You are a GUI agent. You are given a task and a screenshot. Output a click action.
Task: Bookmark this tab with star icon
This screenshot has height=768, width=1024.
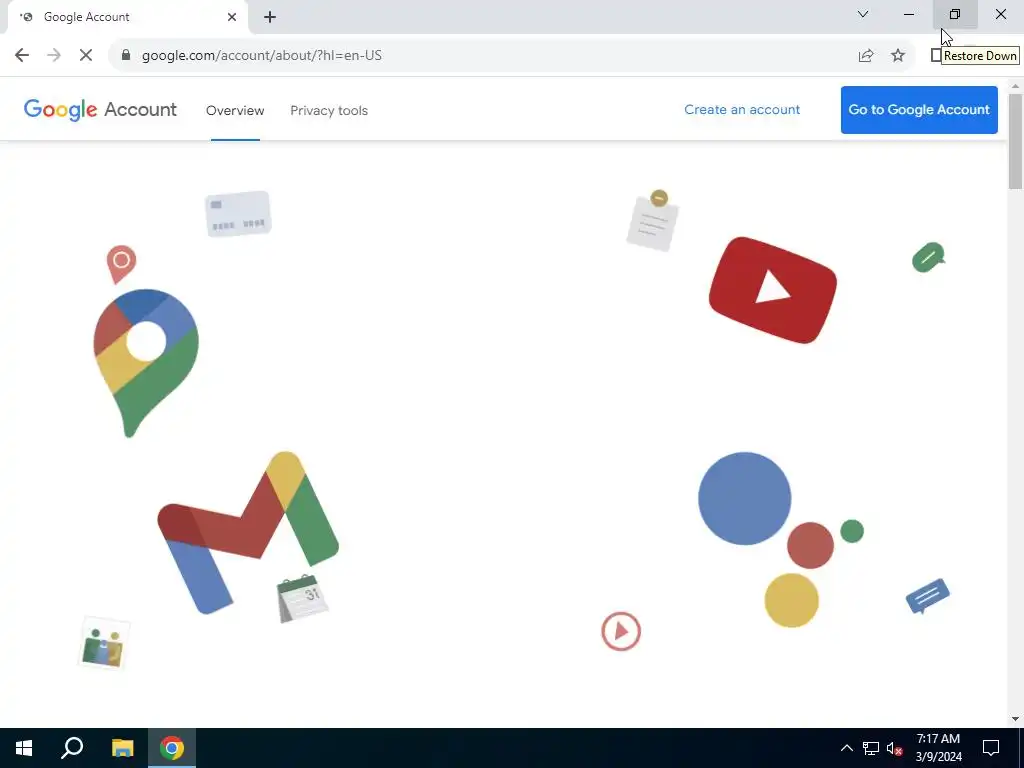coord(898,56)
